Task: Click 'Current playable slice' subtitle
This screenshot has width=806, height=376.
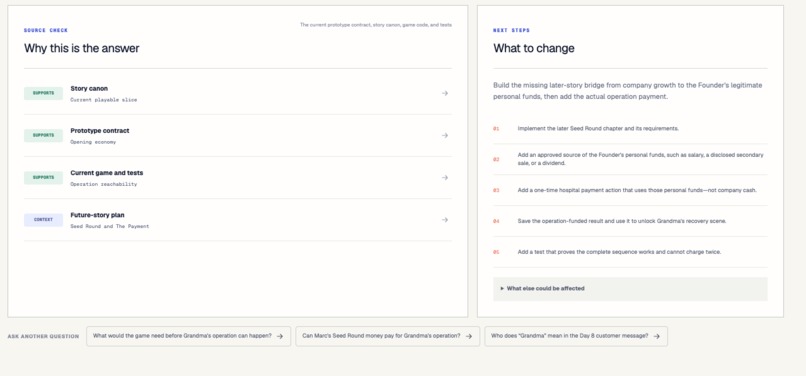Action: point(104,100)
